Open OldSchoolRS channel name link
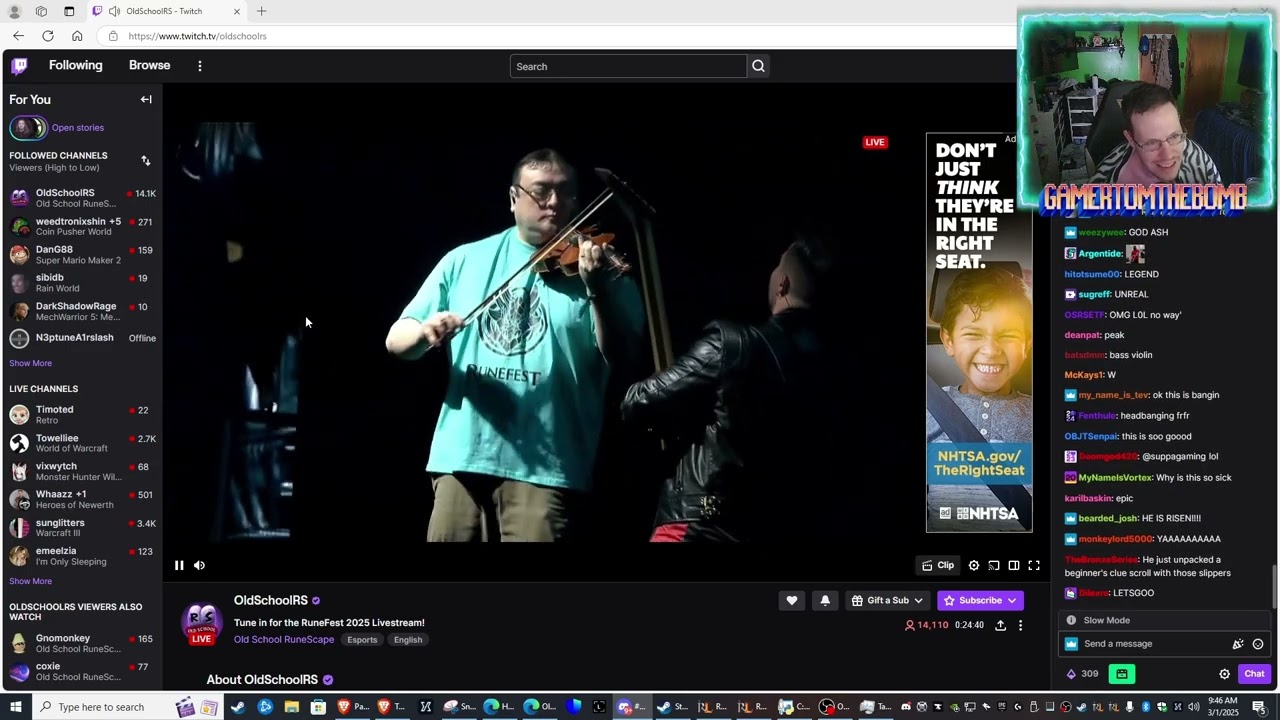 click(271, 600)
